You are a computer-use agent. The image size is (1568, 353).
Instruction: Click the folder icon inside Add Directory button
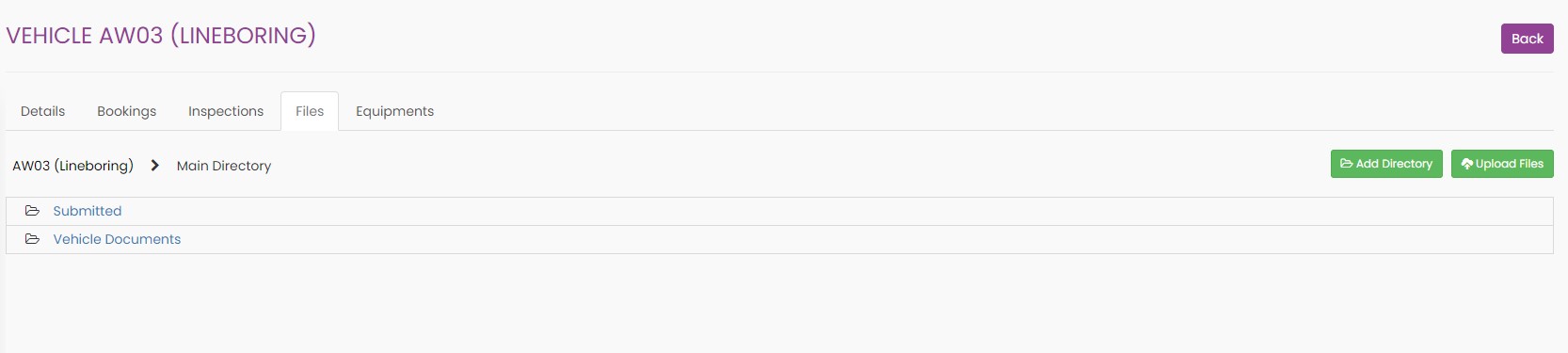coord(1347,164)
